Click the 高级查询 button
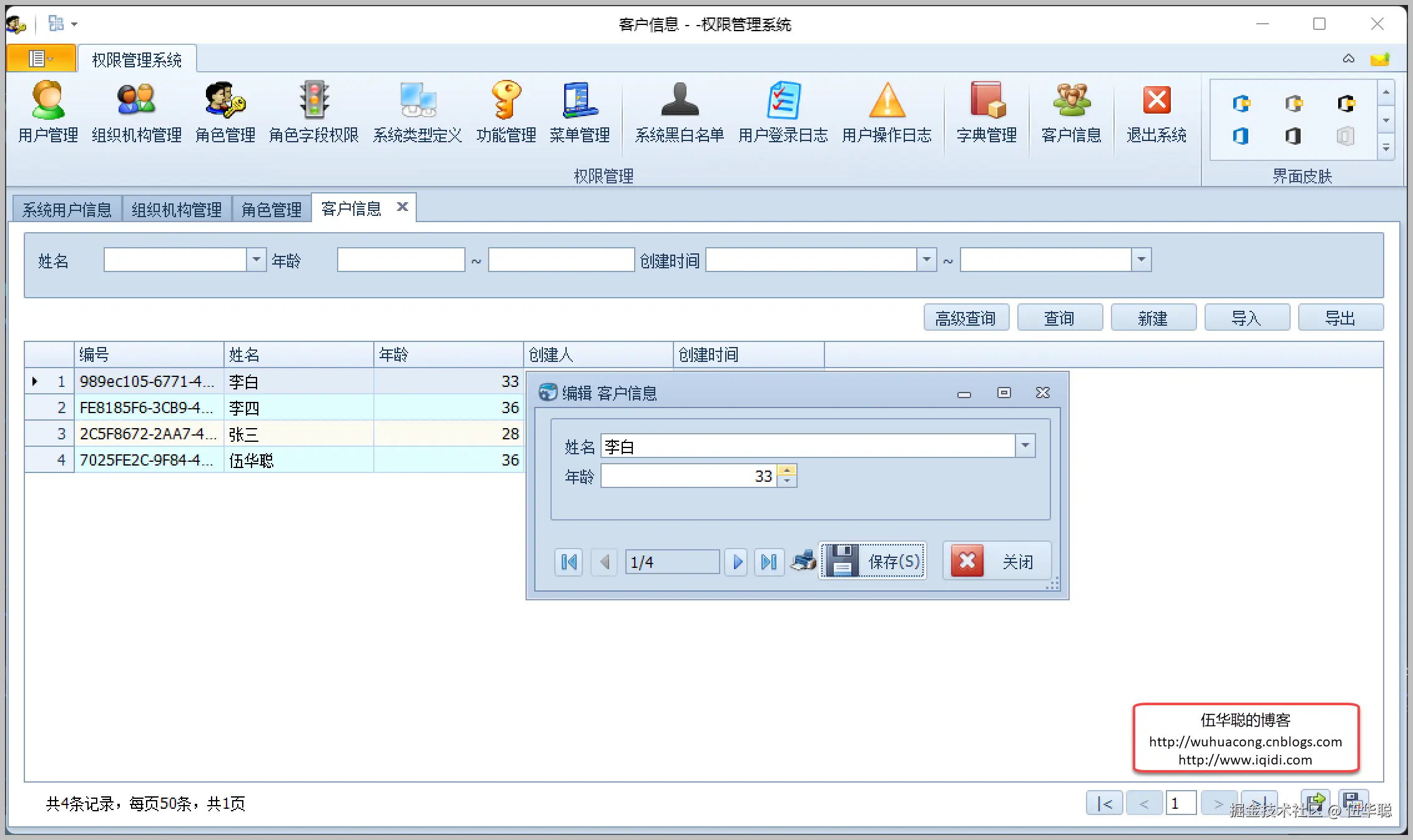Viewport: 1413px width, 840px height. [966, 318]
